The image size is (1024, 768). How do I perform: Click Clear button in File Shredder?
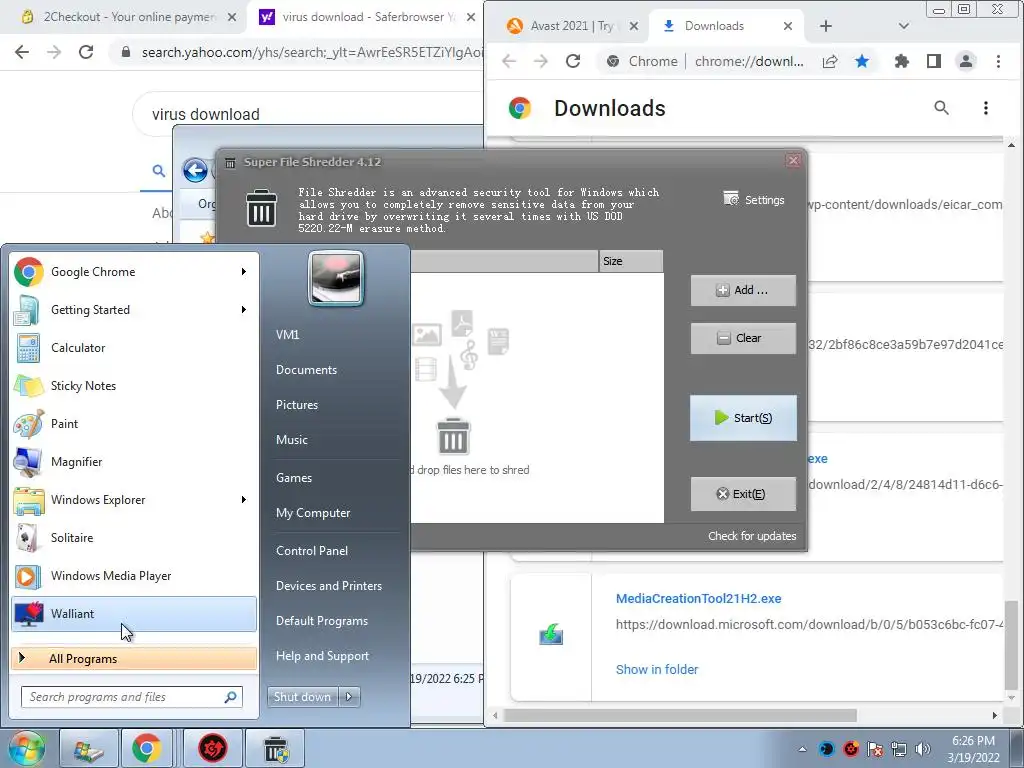743,338
